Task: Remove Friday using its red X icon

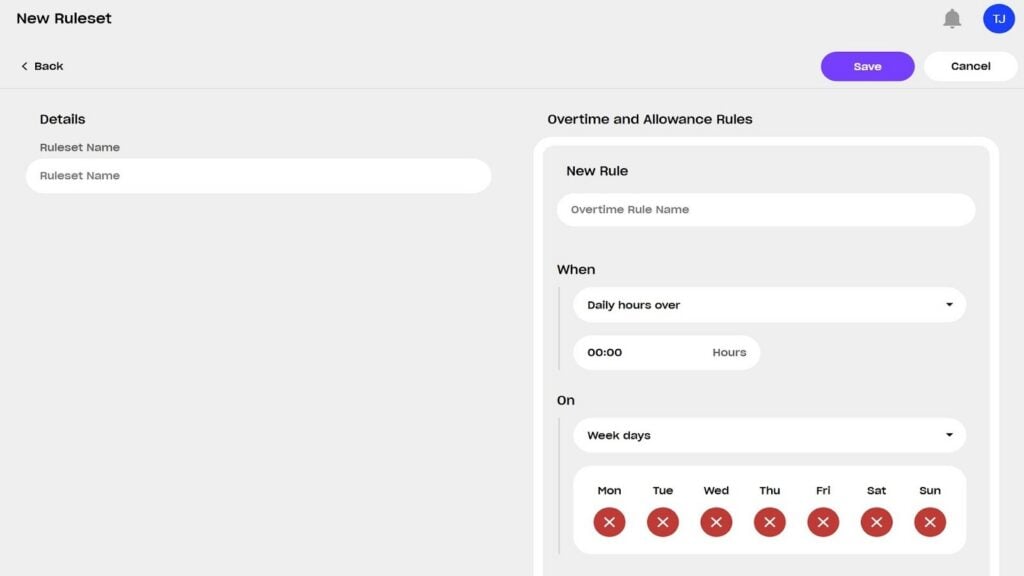Action: [822, 521]
